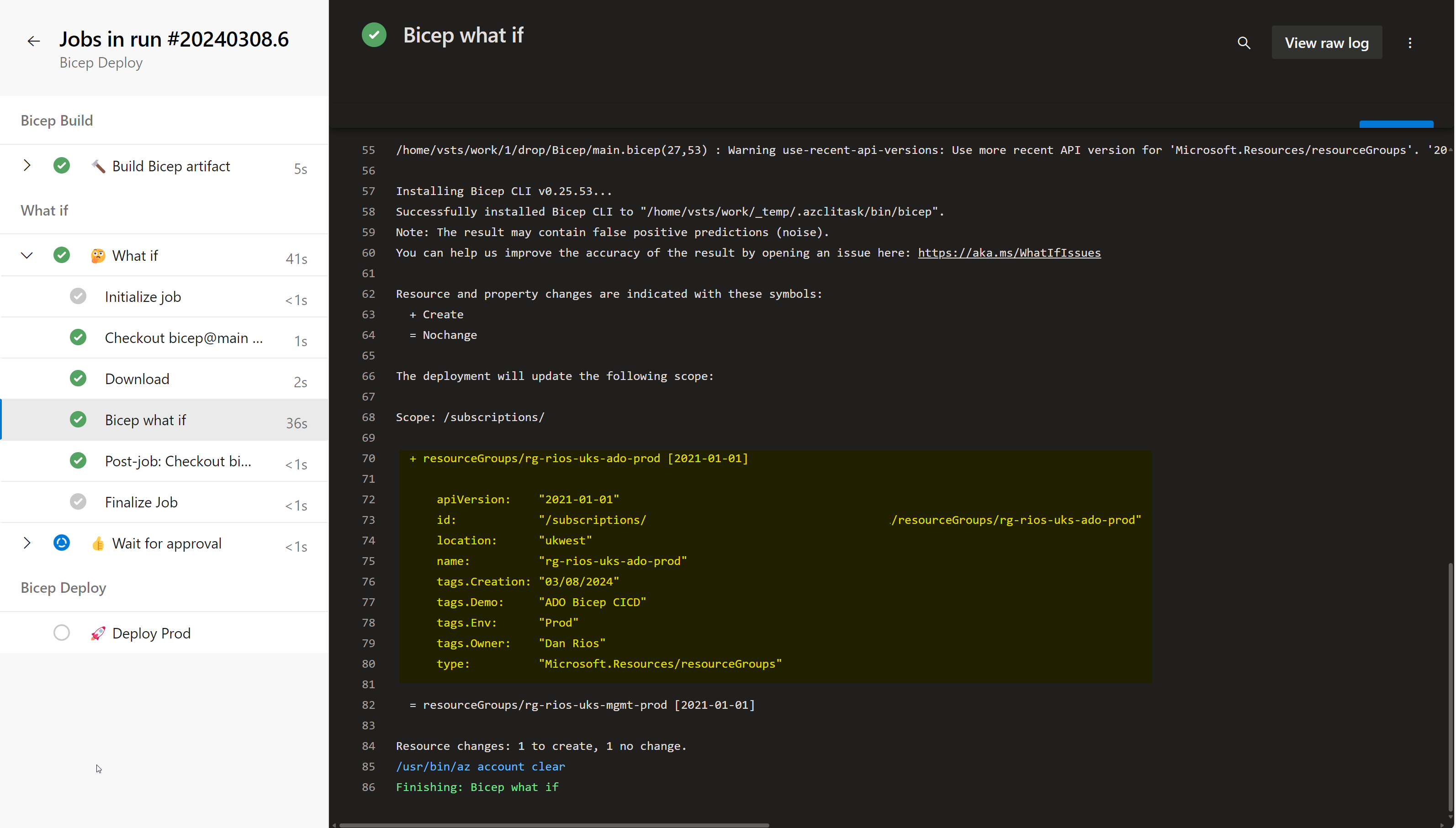Click green check icon of Post-job Checkout step

78,460
